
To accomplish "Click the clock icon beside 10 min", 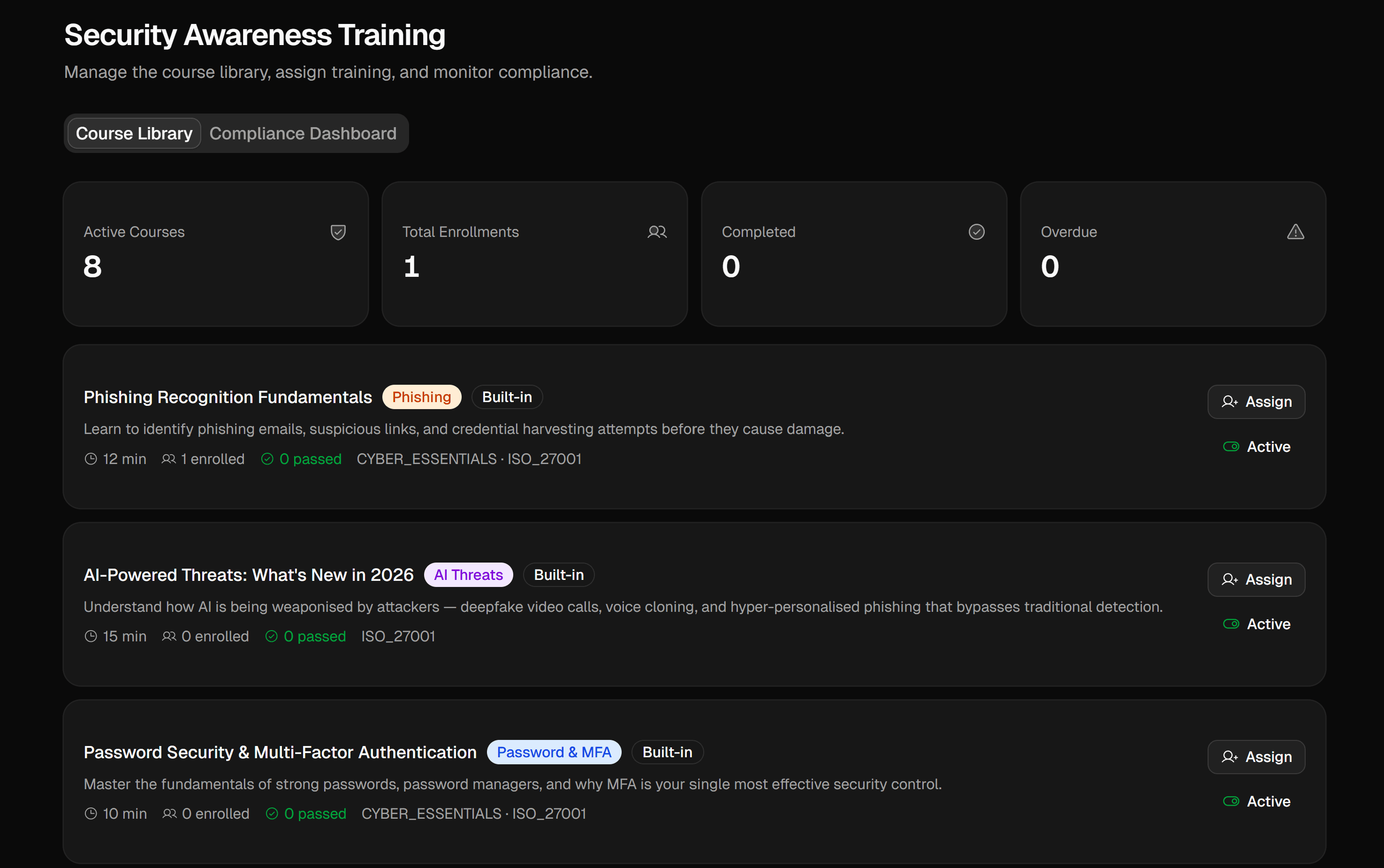I will [91, 814].
